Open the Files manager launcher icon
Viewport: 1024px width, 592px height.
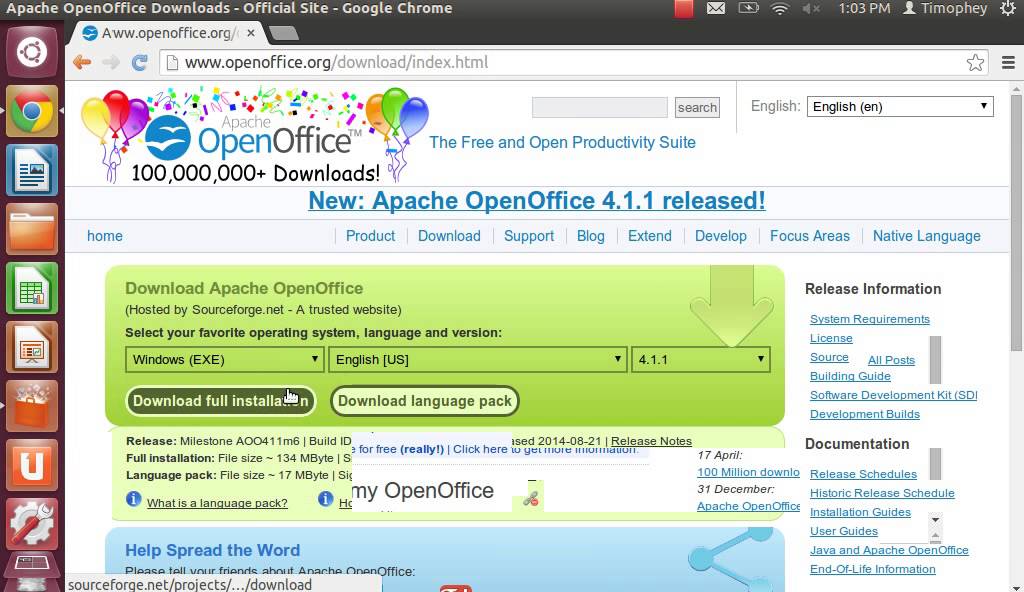click(x=31, y=229)
